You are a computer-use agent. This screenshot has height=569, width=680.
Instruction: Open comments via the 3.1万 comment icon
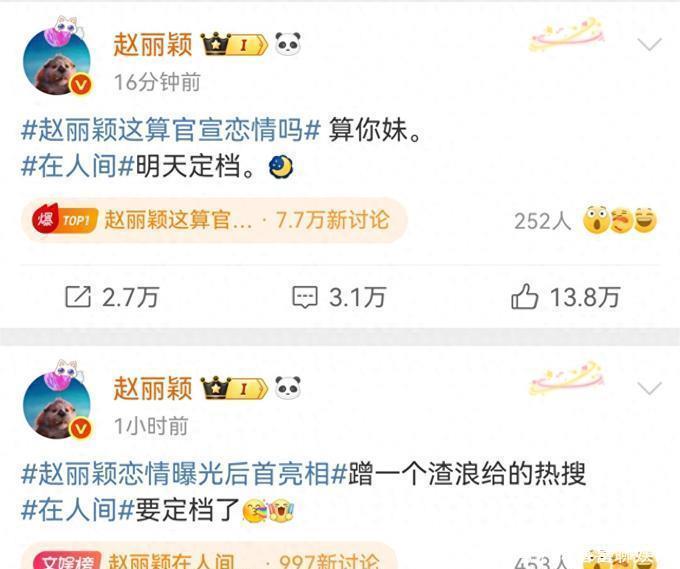tap(305, 298)
